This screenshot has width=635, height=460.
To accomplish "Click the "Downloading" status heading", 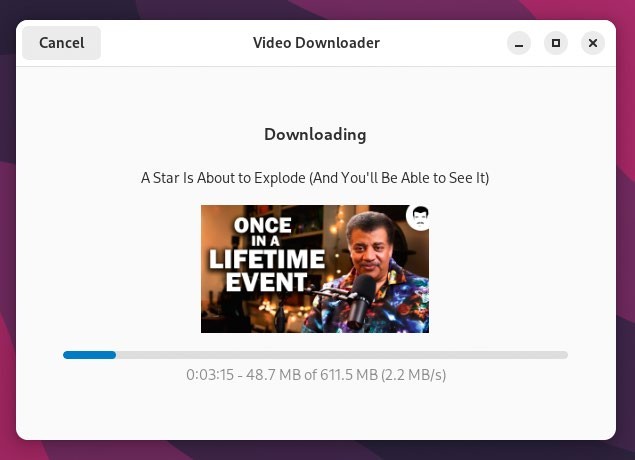I will [315, 134].
